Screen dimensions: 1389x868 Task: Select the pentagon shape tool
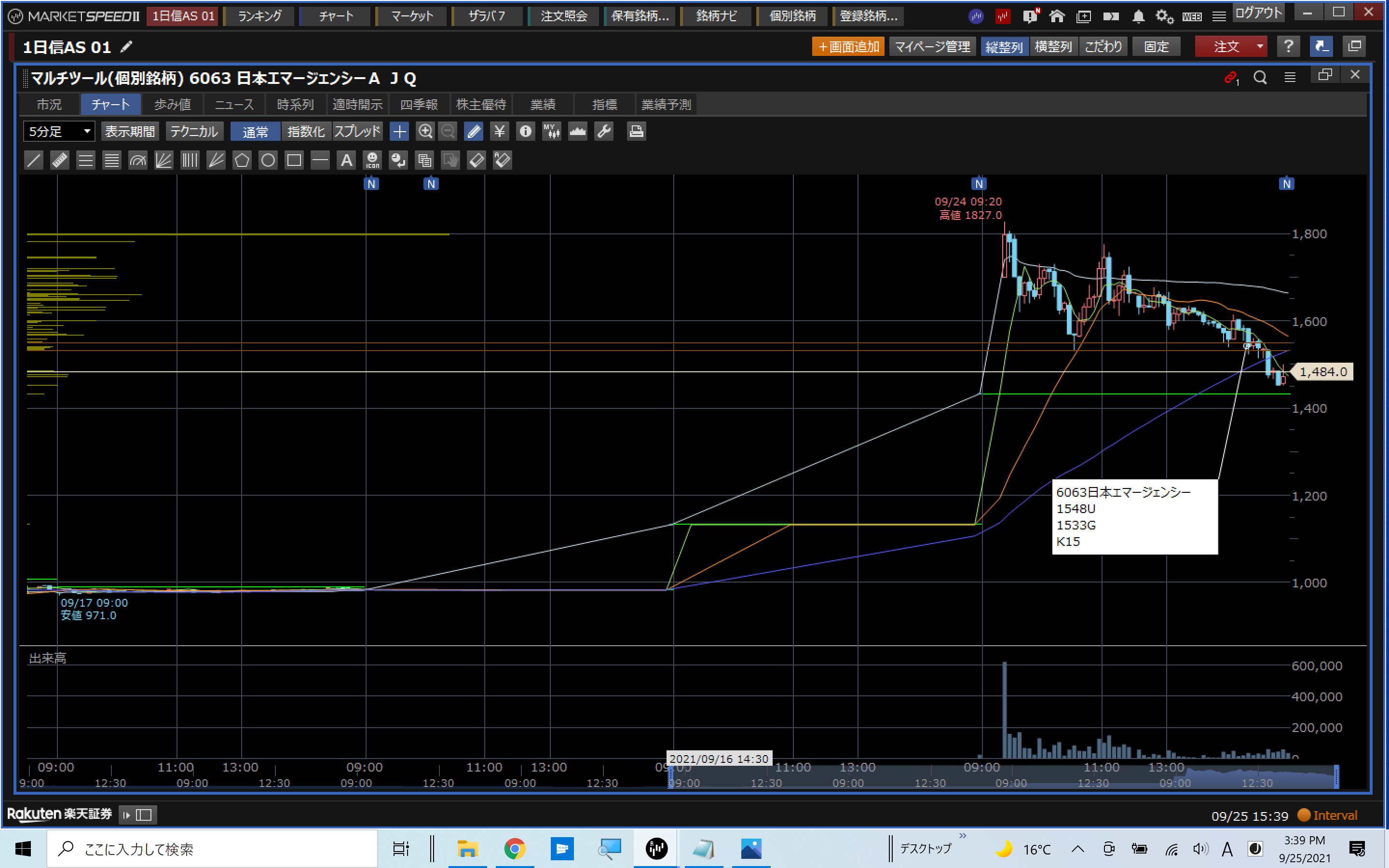242,160
